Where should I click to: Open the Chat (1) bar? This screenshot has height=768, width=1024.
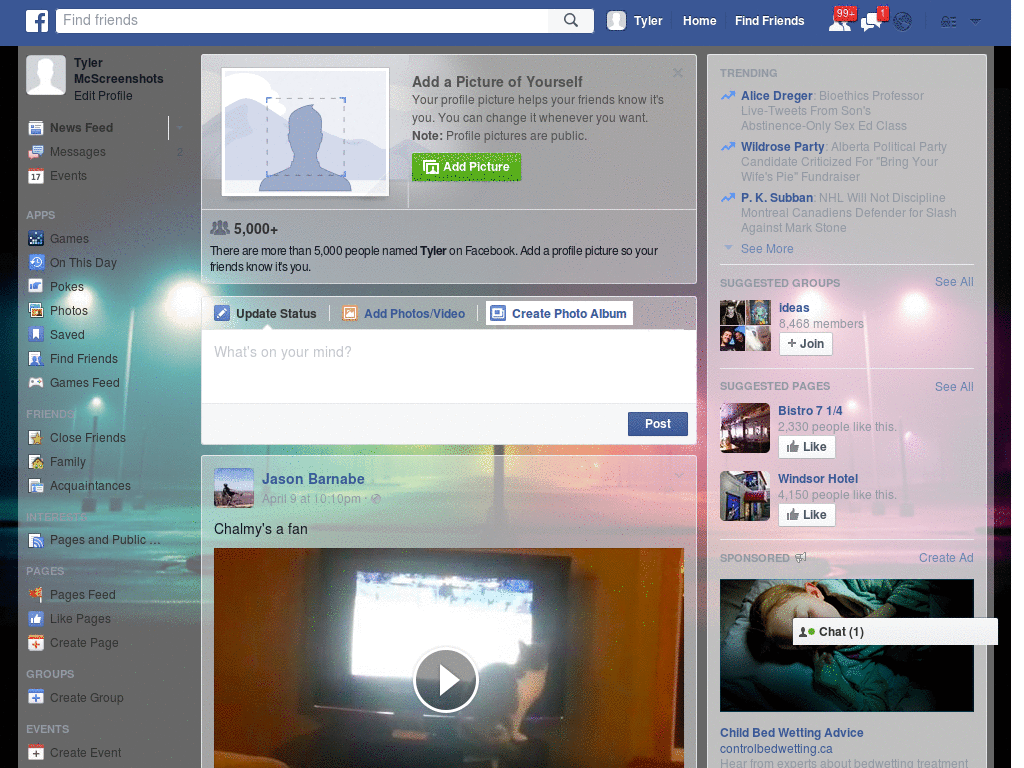895,632
